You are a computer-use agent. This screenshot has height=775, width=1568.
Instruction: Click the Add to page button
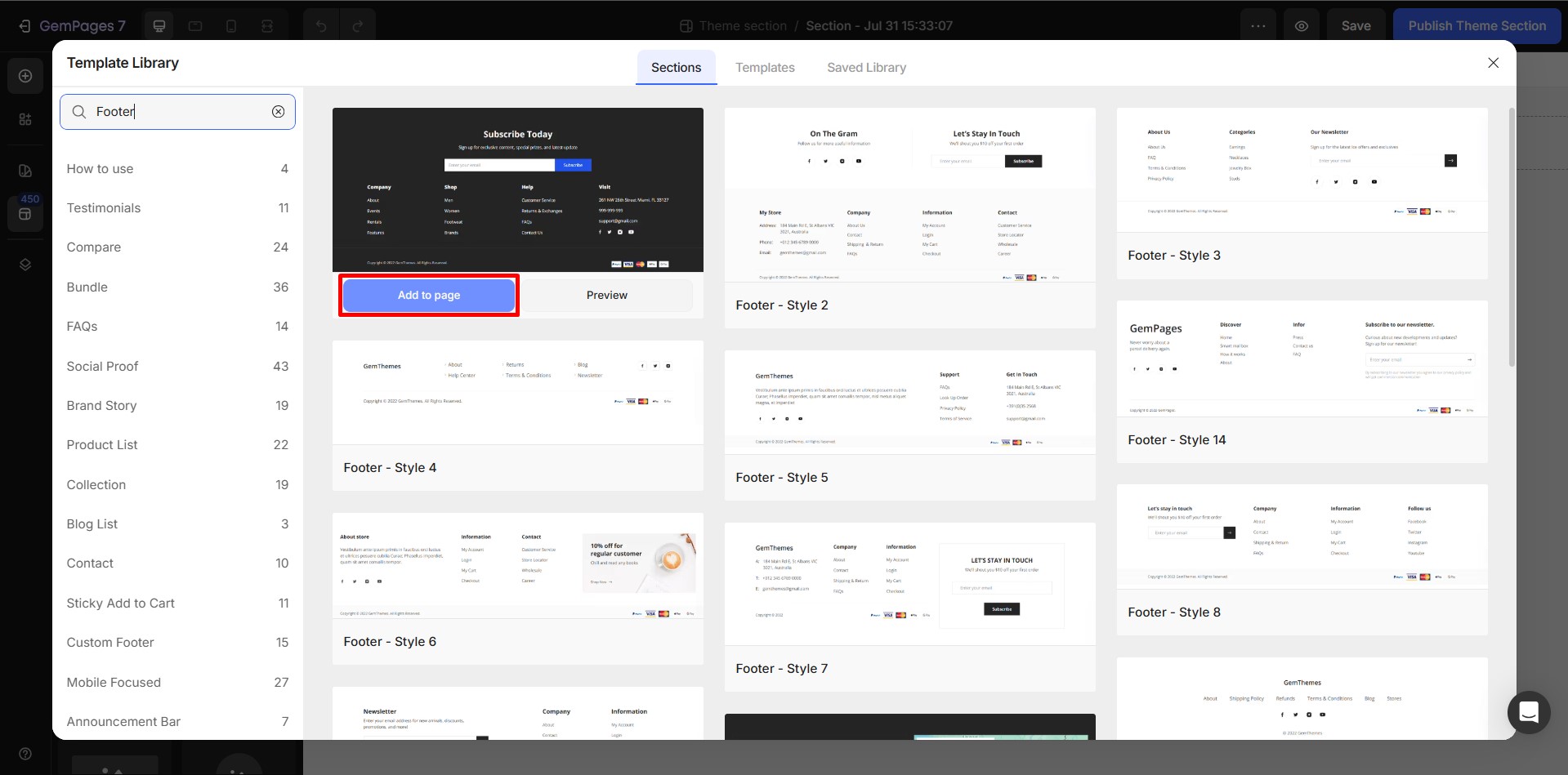[428, 295]
